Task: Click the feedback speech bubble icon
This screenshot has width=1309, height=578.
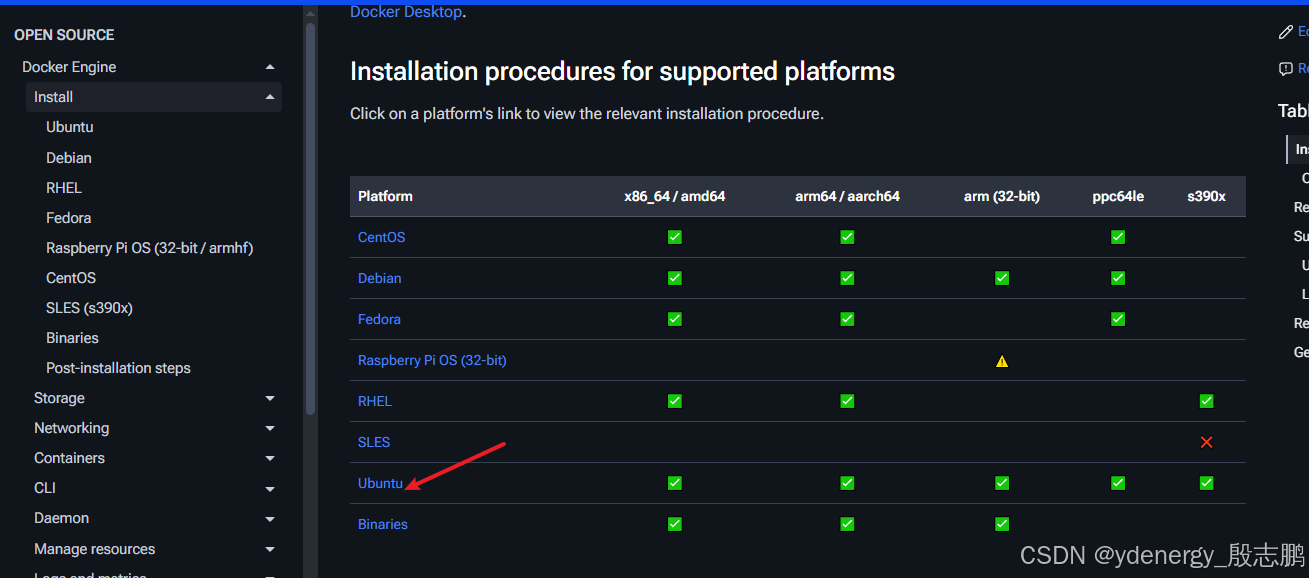Action: (x=1286, y=69)
